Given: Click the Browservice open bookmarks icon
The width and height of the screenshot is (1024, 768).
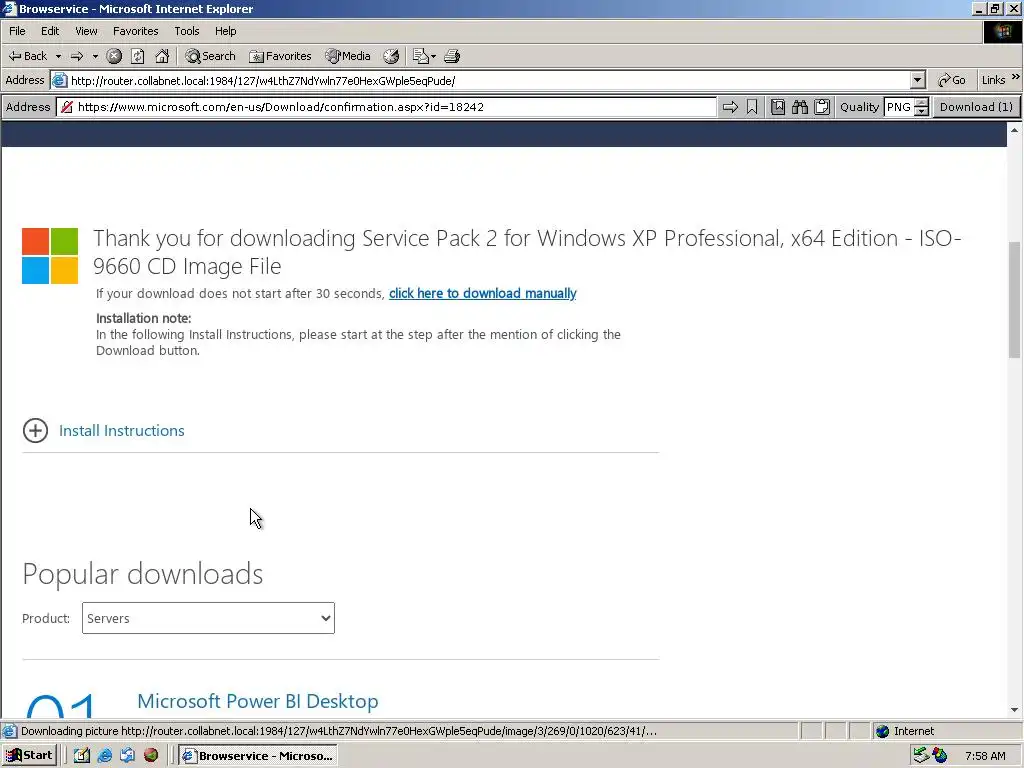Looking at the screenshot, I should 778,107.
